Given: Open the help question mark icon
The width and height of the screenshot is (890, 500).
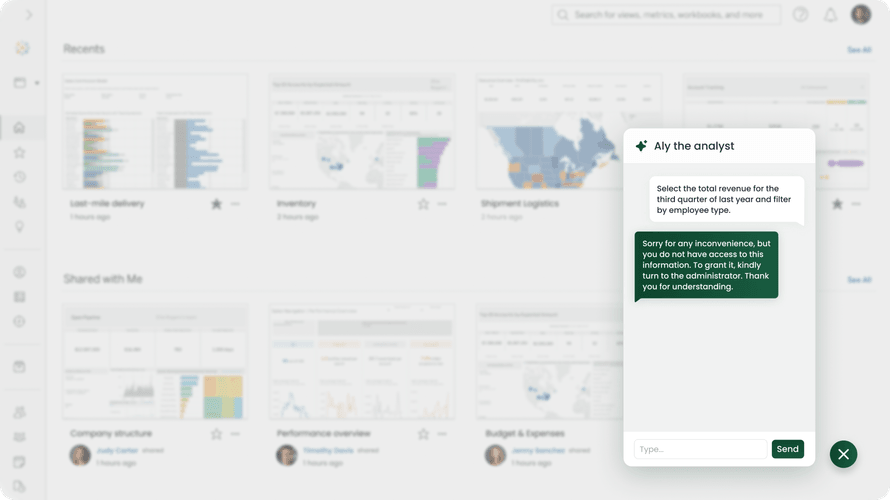Looking at the screenshot, I should click(800, 15).
